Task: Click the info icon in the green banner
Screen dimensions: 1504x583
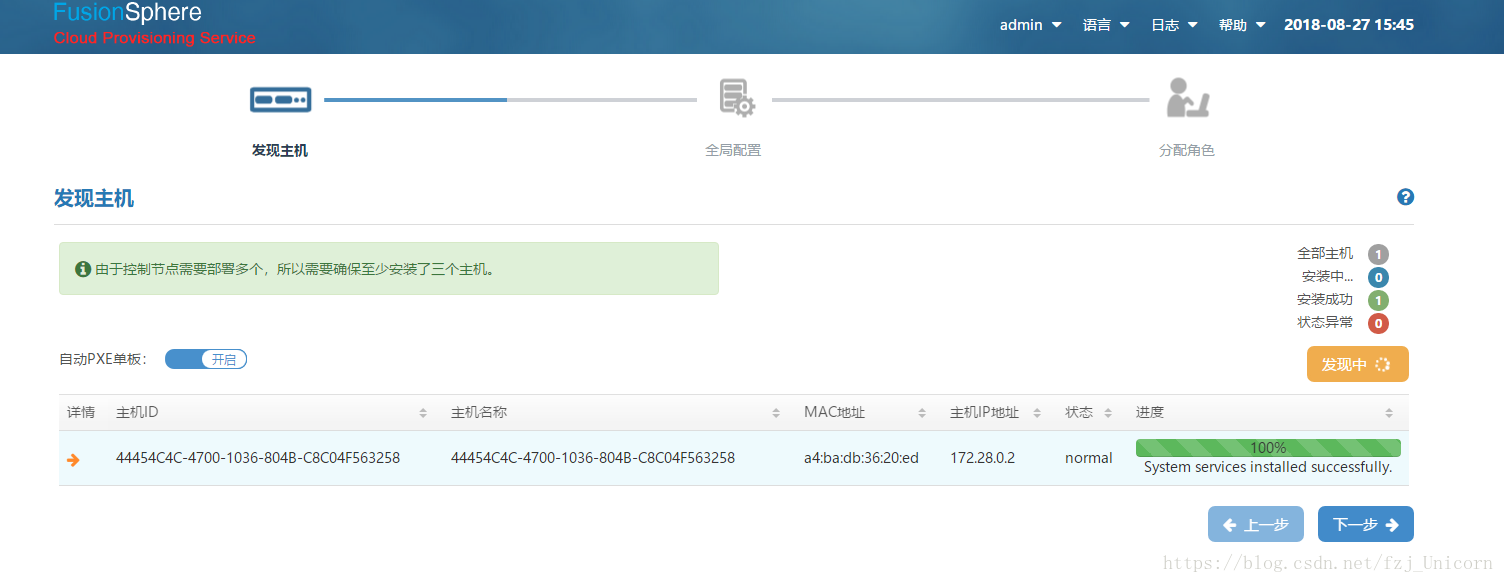Action: pos(83,268)
